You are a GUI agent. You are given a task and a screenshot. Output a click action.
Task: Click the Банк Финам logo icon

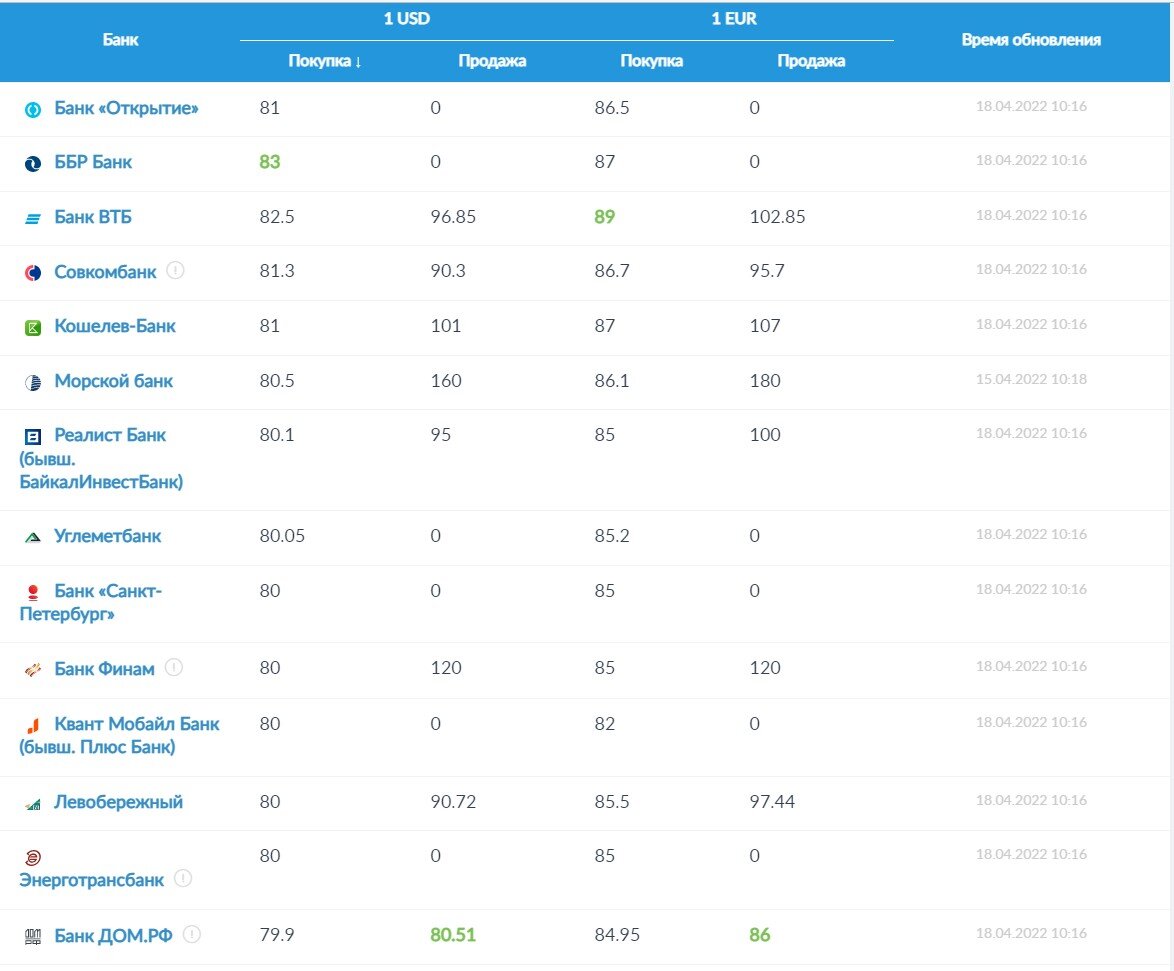[33, 670]
